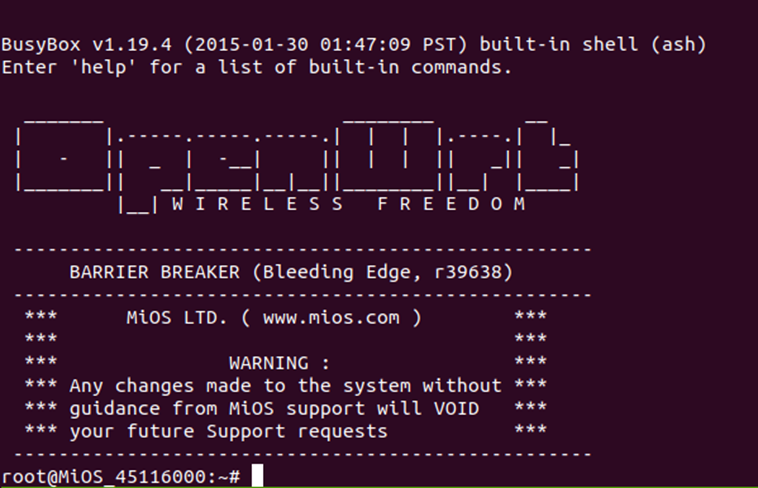Click the root@MiOS_45116000 prompt text

tap(104, 477)
